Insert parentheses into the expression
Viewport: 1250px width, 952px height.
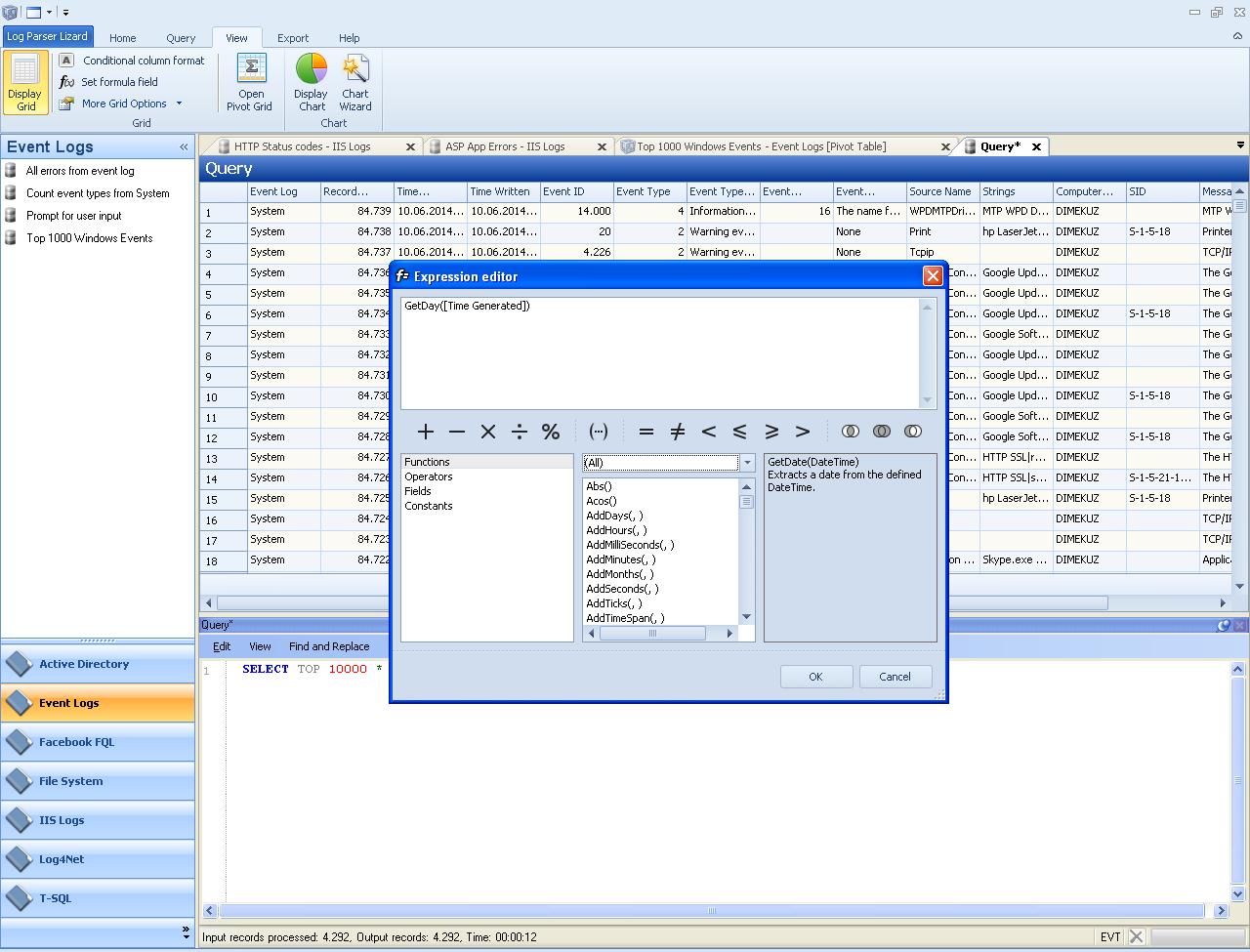pos(599,432)
